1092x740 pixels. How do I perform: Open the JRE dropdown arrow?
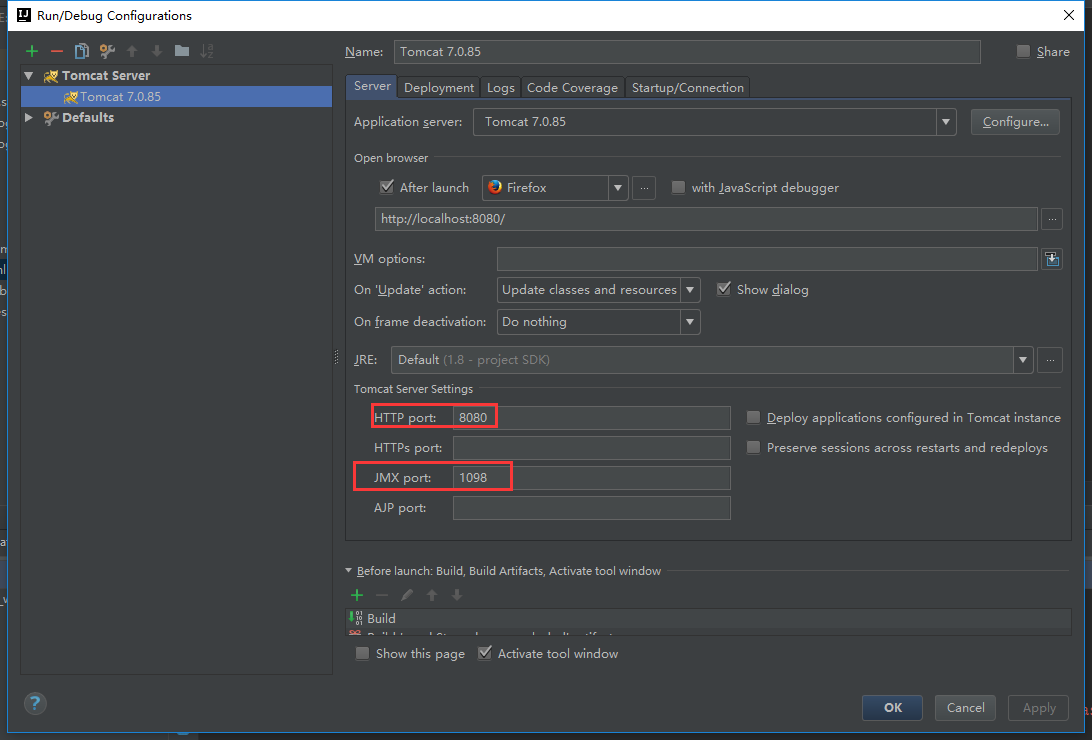(1023, 360)
